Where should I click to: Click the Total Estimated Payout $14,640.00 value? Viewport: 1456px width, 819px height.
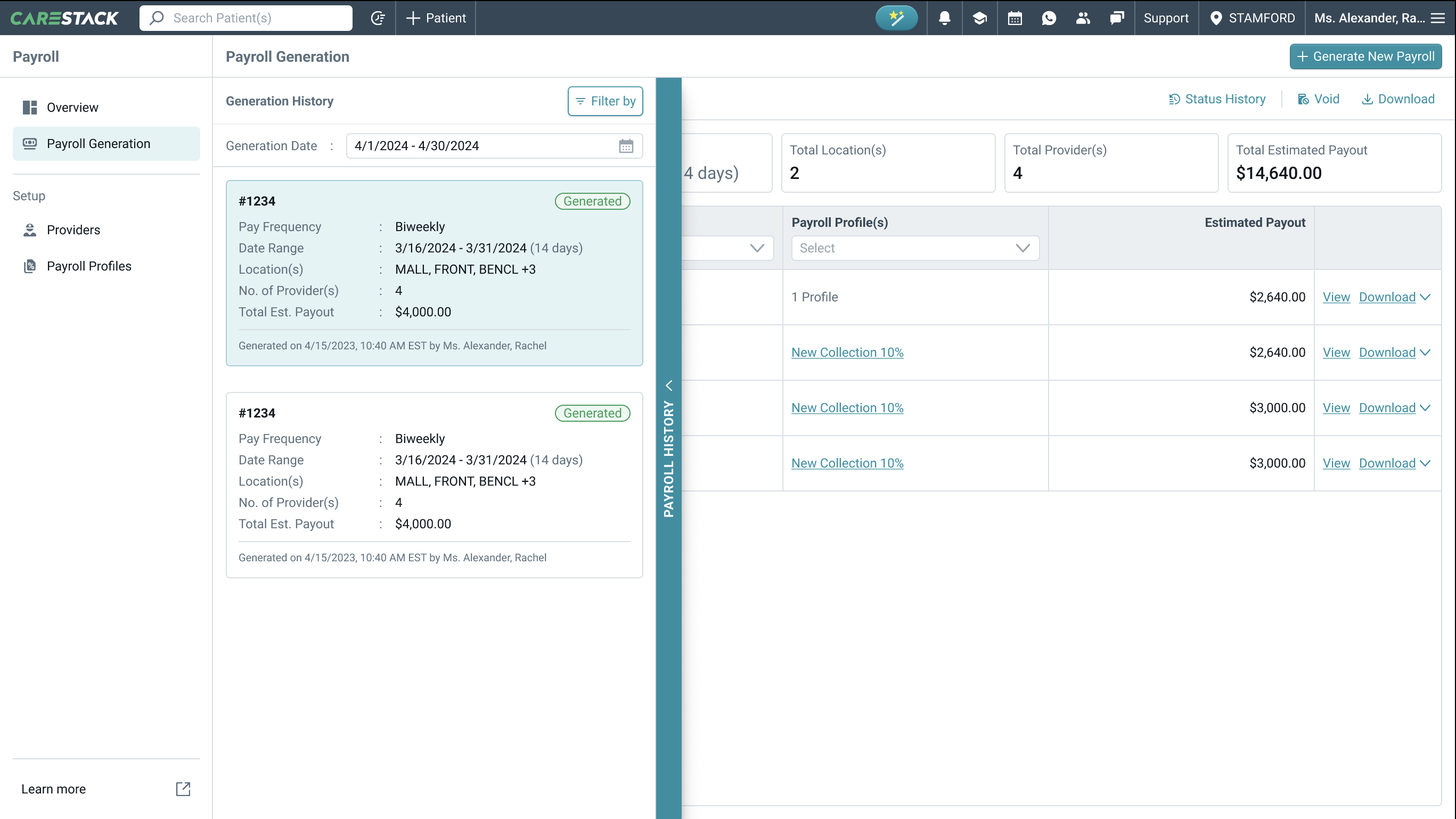click(1279, 173)
